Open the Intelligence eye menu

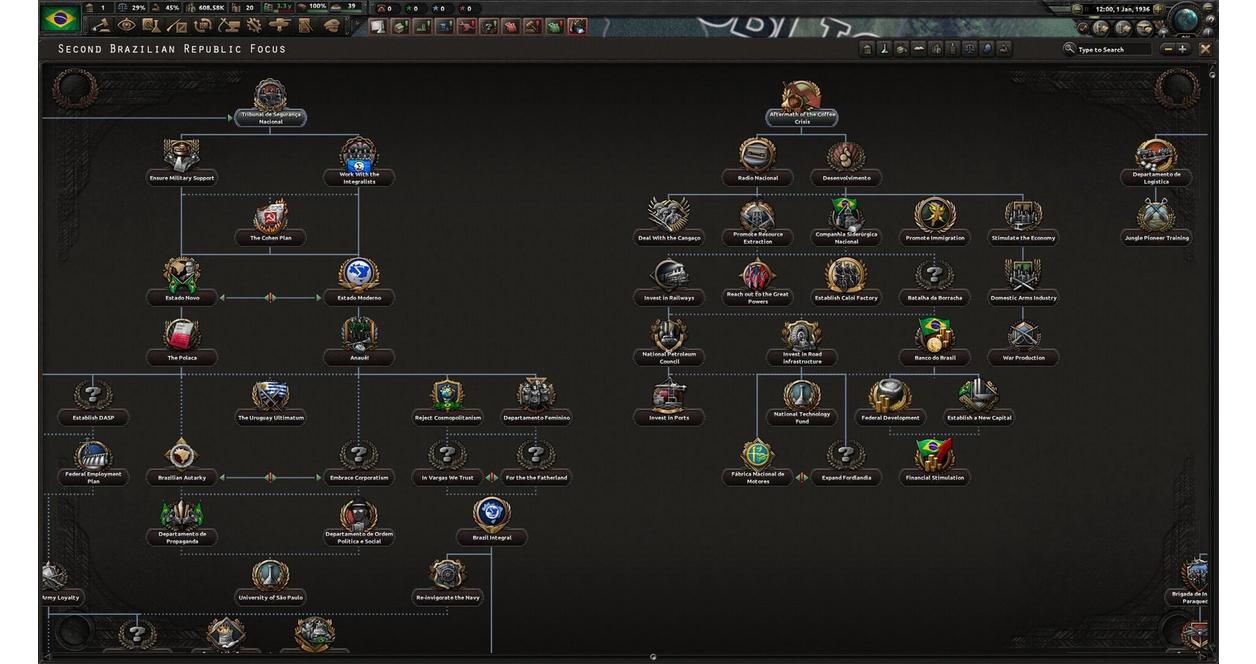[126, 25]
